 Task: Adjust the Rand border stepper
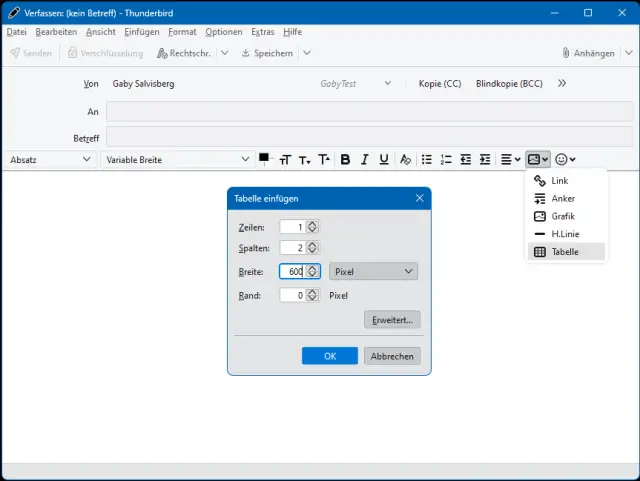(x=313, y=295)
